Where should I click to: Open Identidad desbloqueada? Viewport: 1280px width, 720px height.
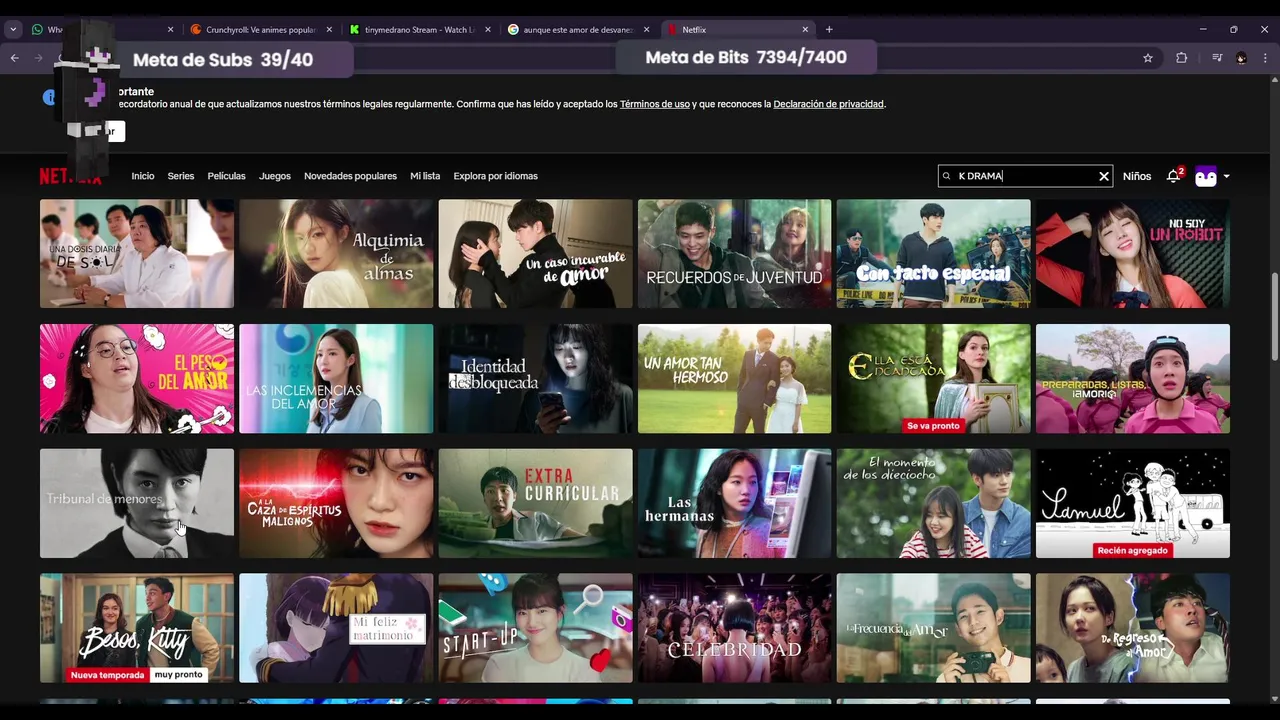535,378
